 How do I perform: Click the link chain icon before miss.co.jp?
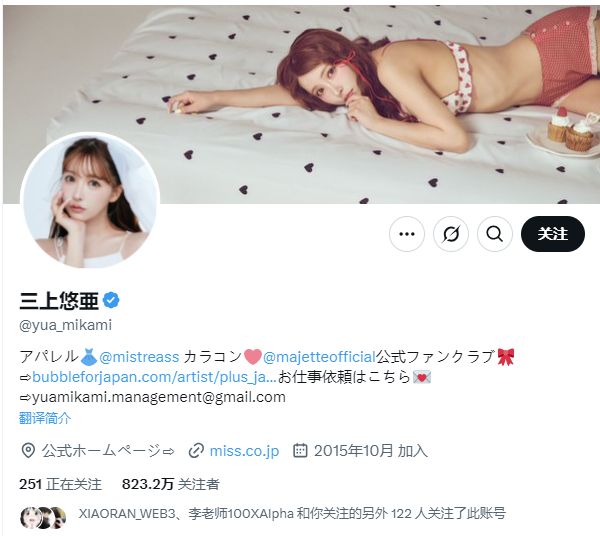(196, 451)
